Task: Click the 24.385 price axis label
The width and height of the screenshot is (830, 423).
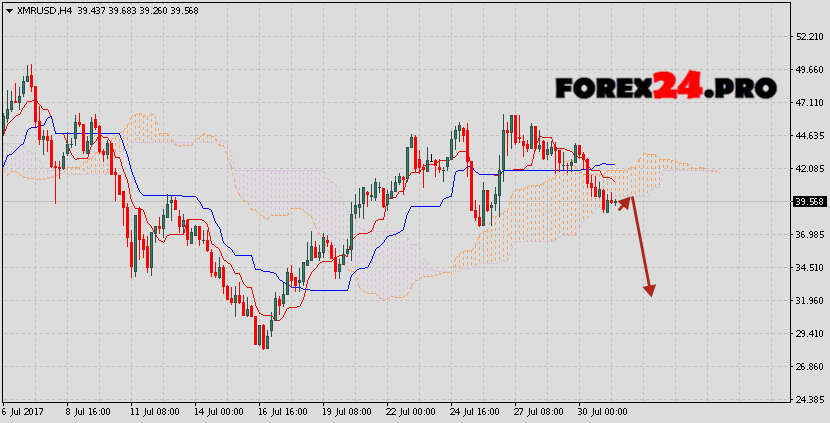Action: [808, 399]
